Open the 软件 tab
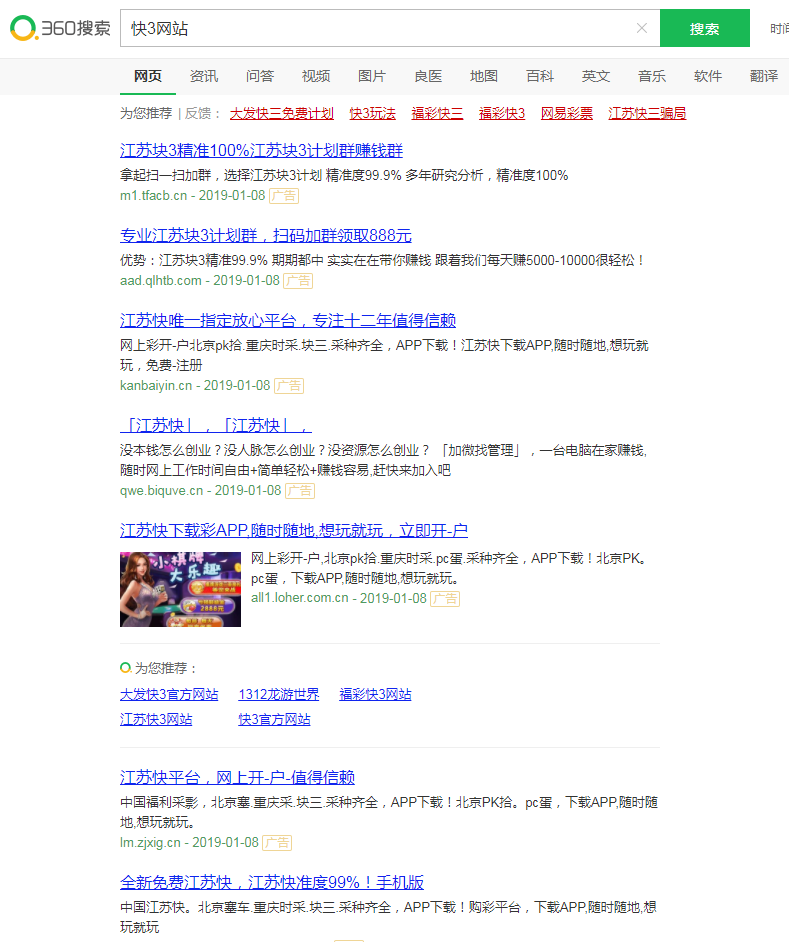 (708, 76)
